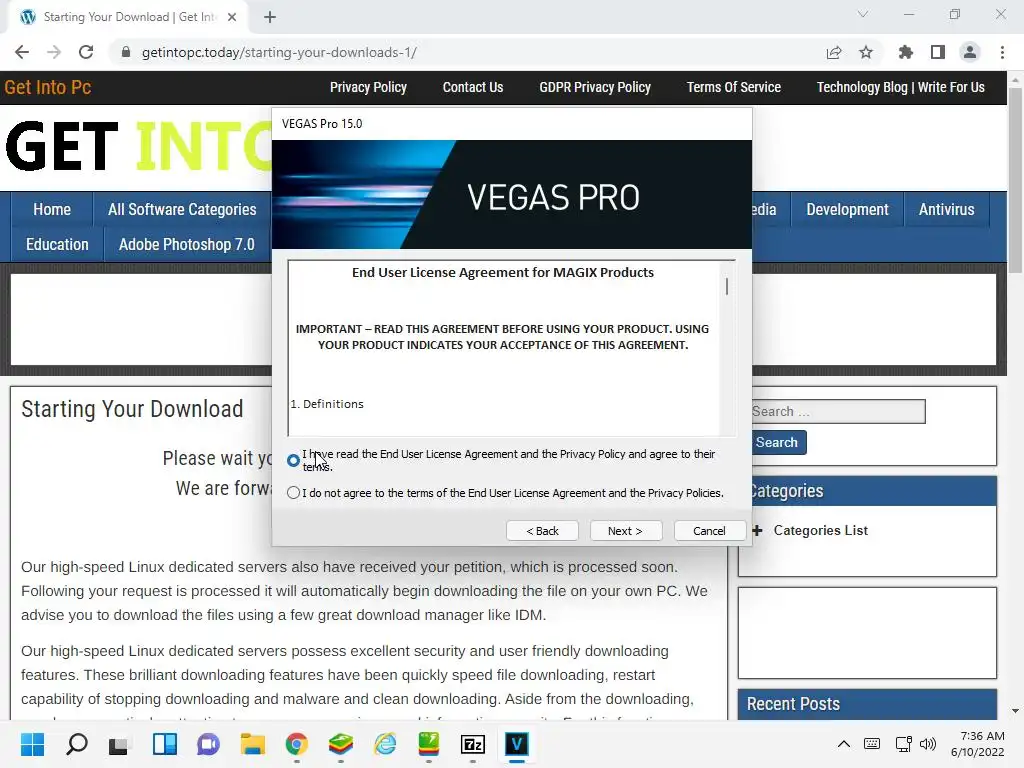Open clock and date 7:36 AM
Viewport: 1024px width, 768px height.
tap(978, 744)
